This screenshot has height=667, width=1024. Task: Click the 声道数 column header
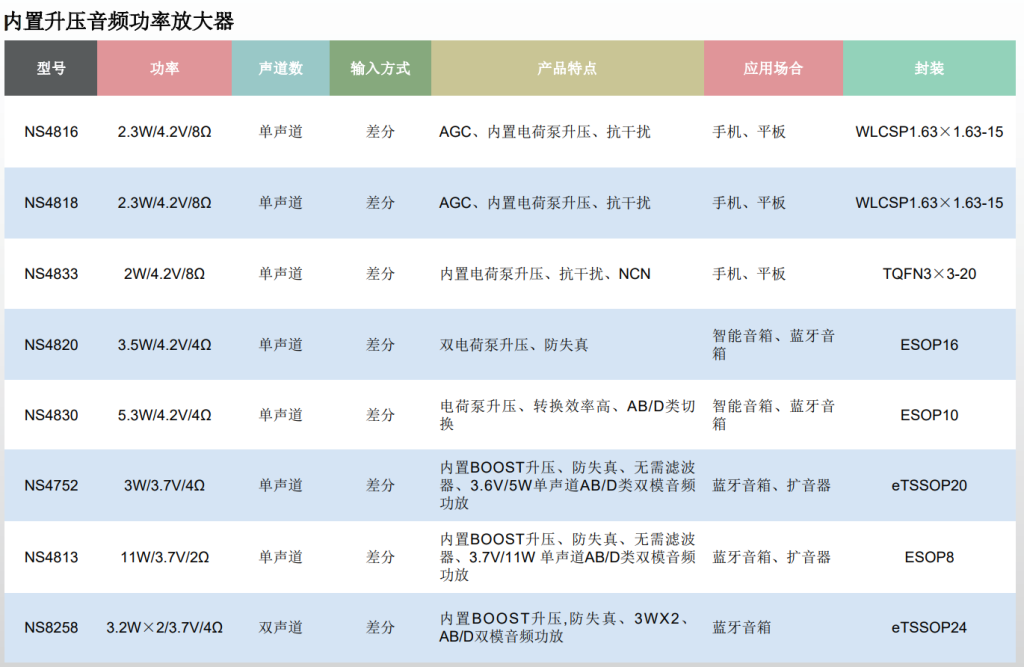coord(281,68)
